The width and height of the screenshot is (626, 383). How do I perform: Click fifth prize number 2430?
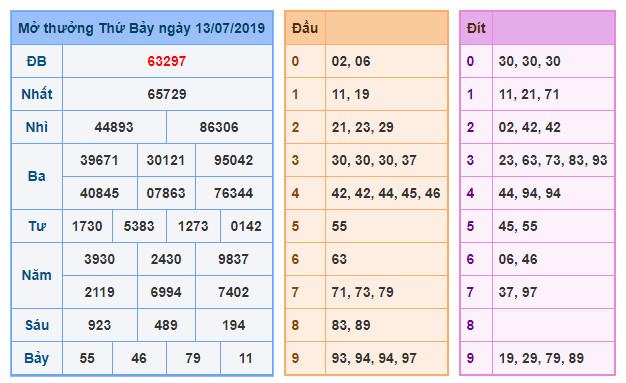tap(166, 259)
